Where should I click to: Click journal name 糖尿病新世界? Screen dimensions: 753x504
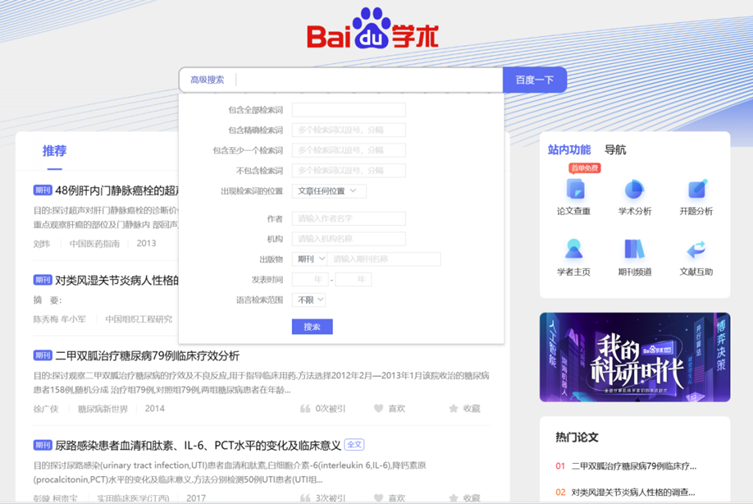click(x=103, y=409)
